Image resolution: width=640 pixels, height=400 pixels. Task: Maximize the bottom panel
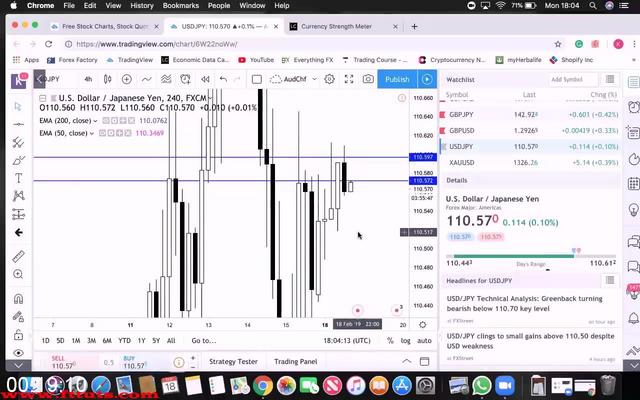[424, 361]
